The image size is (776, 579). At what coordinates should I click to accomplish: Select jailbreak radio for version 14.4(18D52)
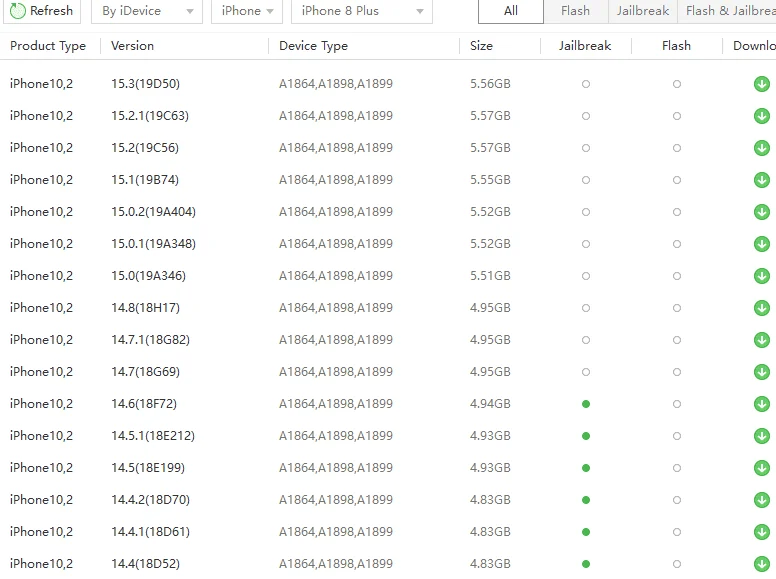point(586,564)
